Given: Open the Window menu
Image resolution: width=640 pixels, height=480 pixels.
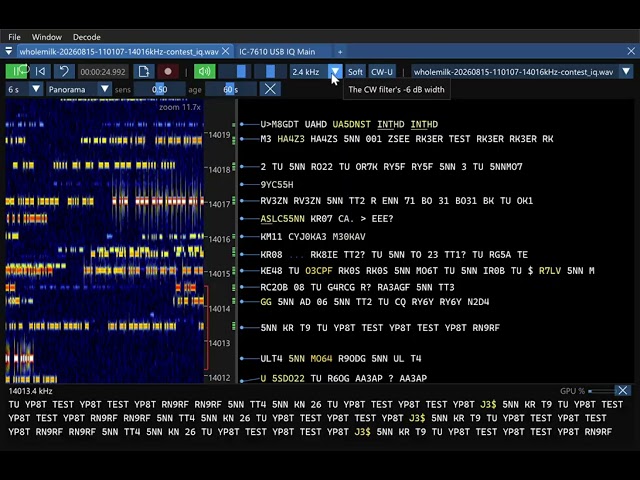Looking at the screenshot, I should coord(47,37).
